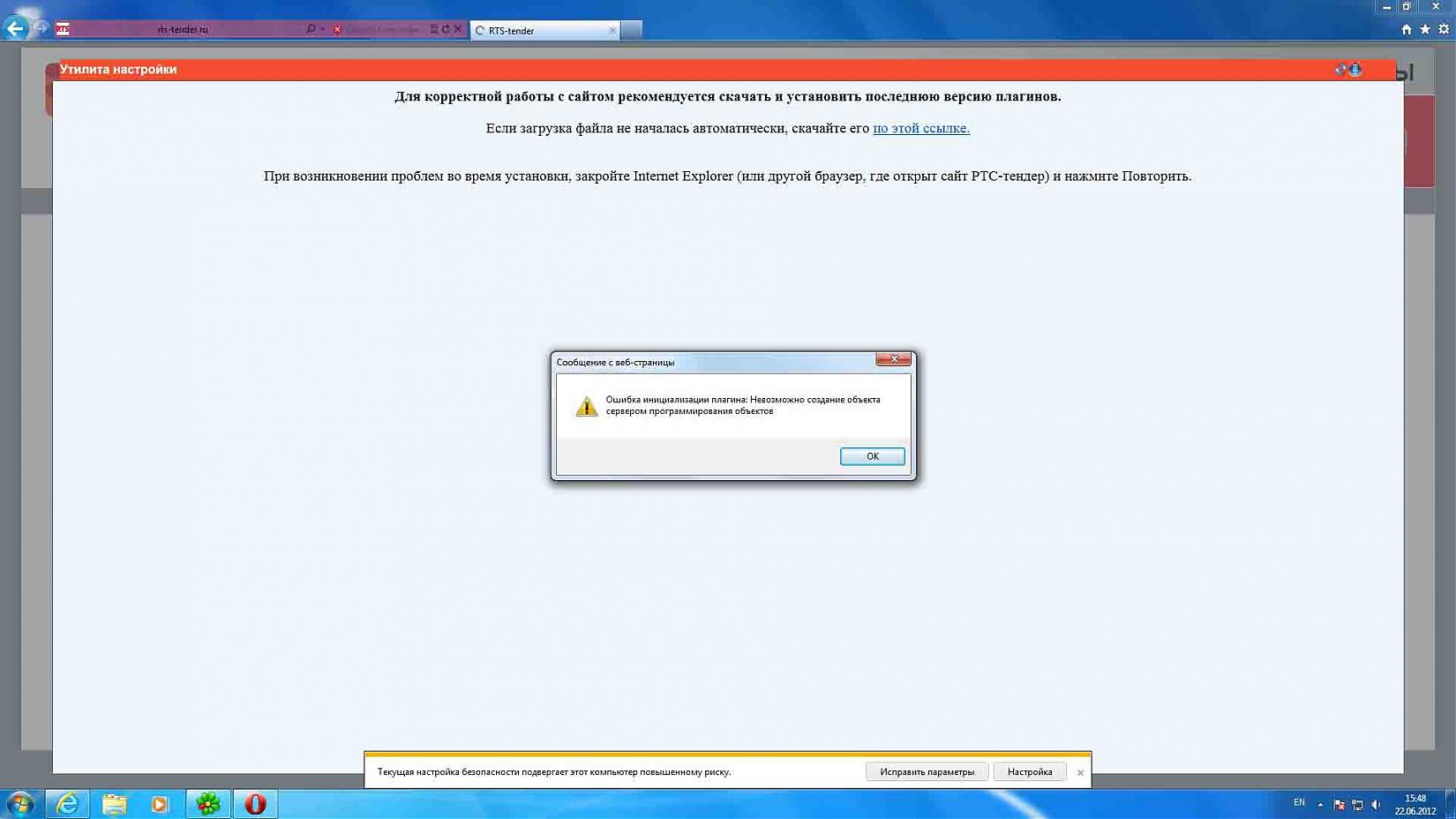Focus the rts-tender.ru address field
Viewport: 1456px width, 819px height.
(x=183, y=29)
